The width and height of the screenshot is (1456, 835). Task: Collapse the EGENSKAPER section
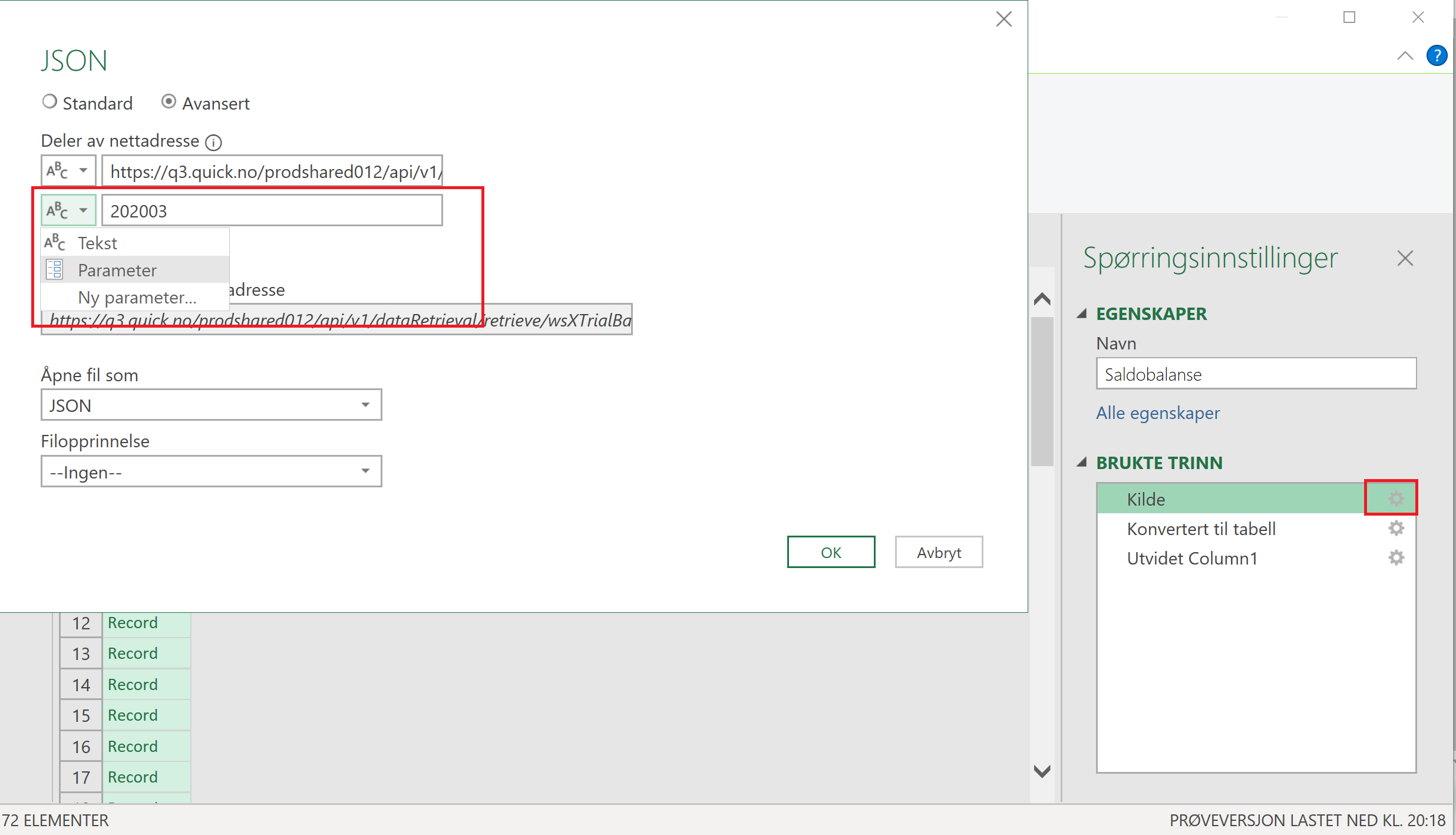pos(1082,313)
